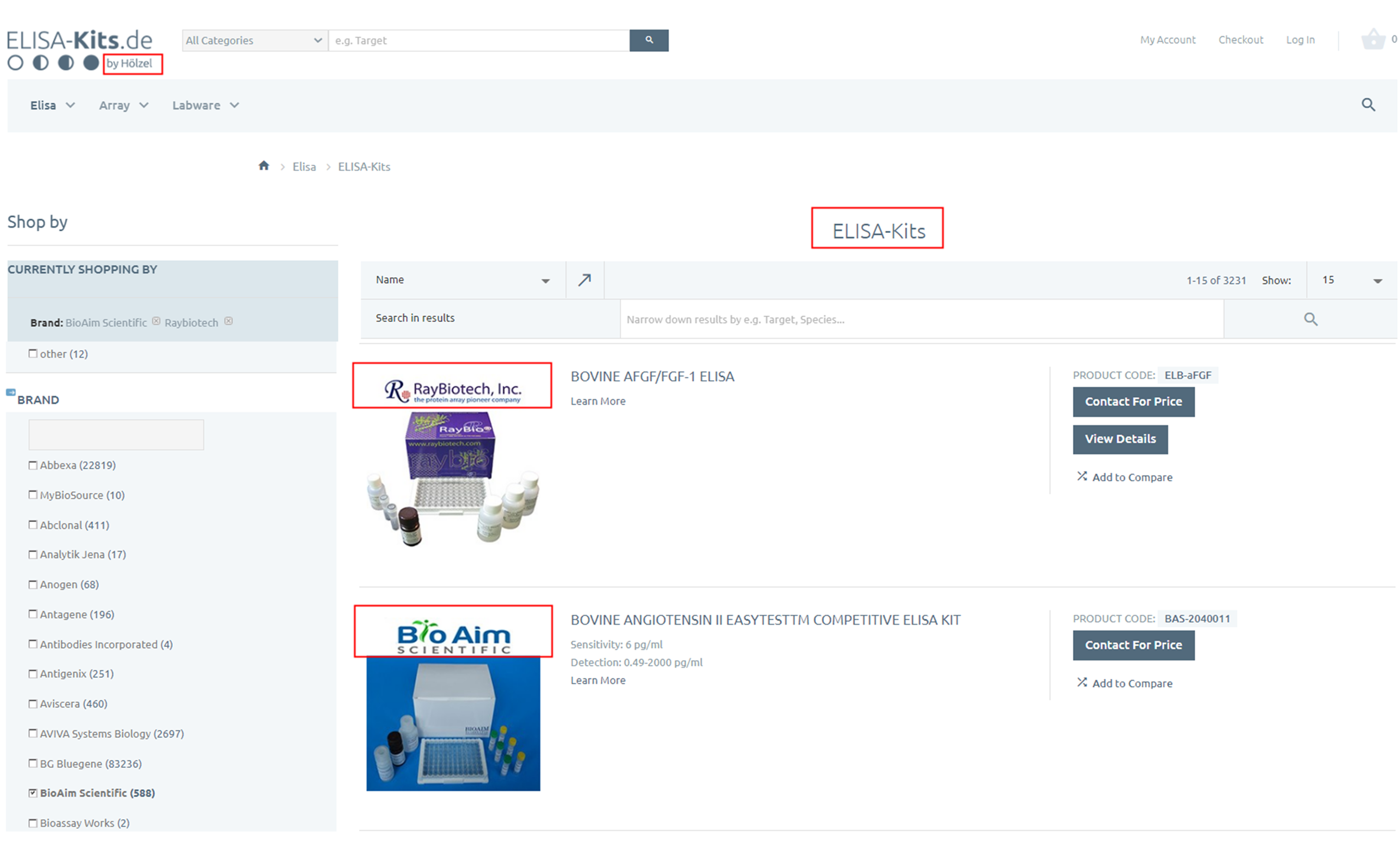The height and width of the screenshot is (851, 1400).
Task: Remove BioAim Scientific brand filter
Action: point(156,322)
